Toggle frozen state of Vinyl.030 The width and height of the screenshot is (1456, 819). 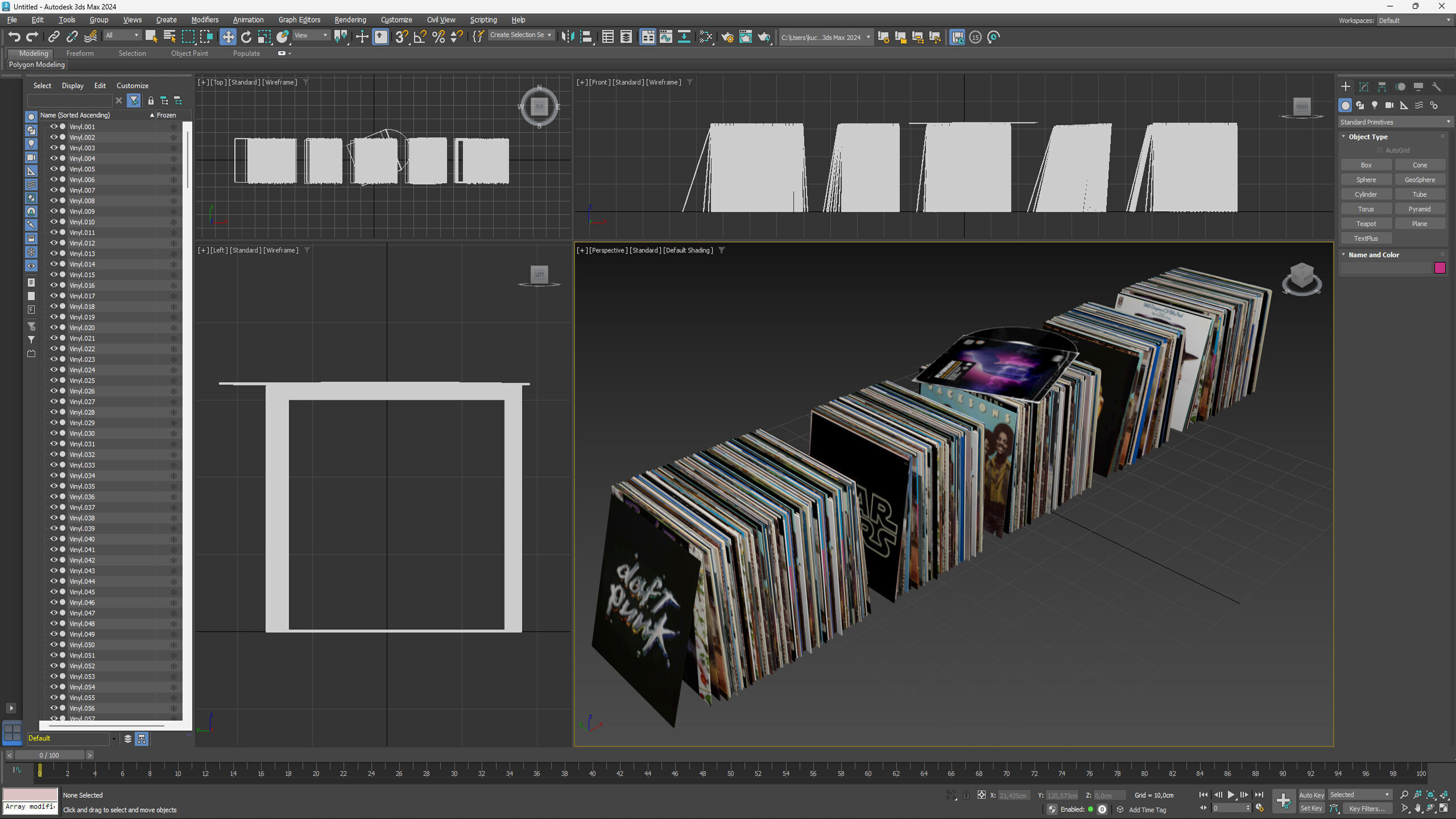coord(173,433)
